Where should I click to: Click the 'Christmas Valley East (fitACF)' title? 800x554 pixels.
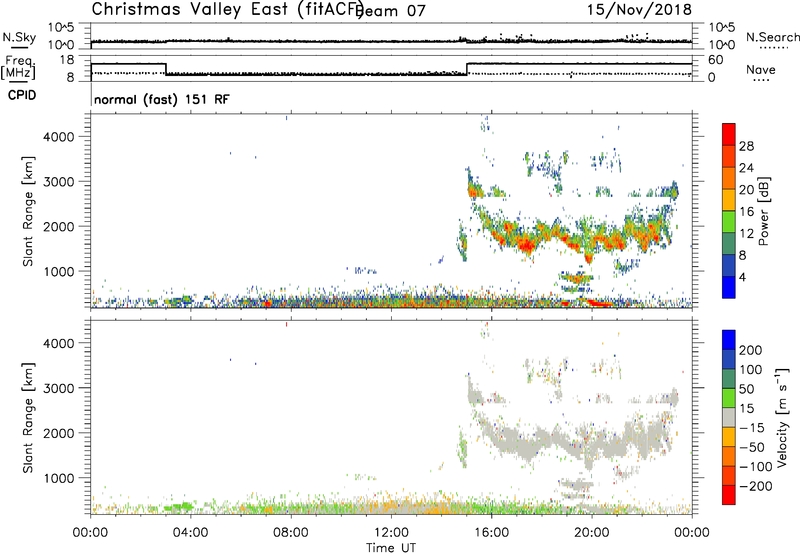(x=227, y=9)
